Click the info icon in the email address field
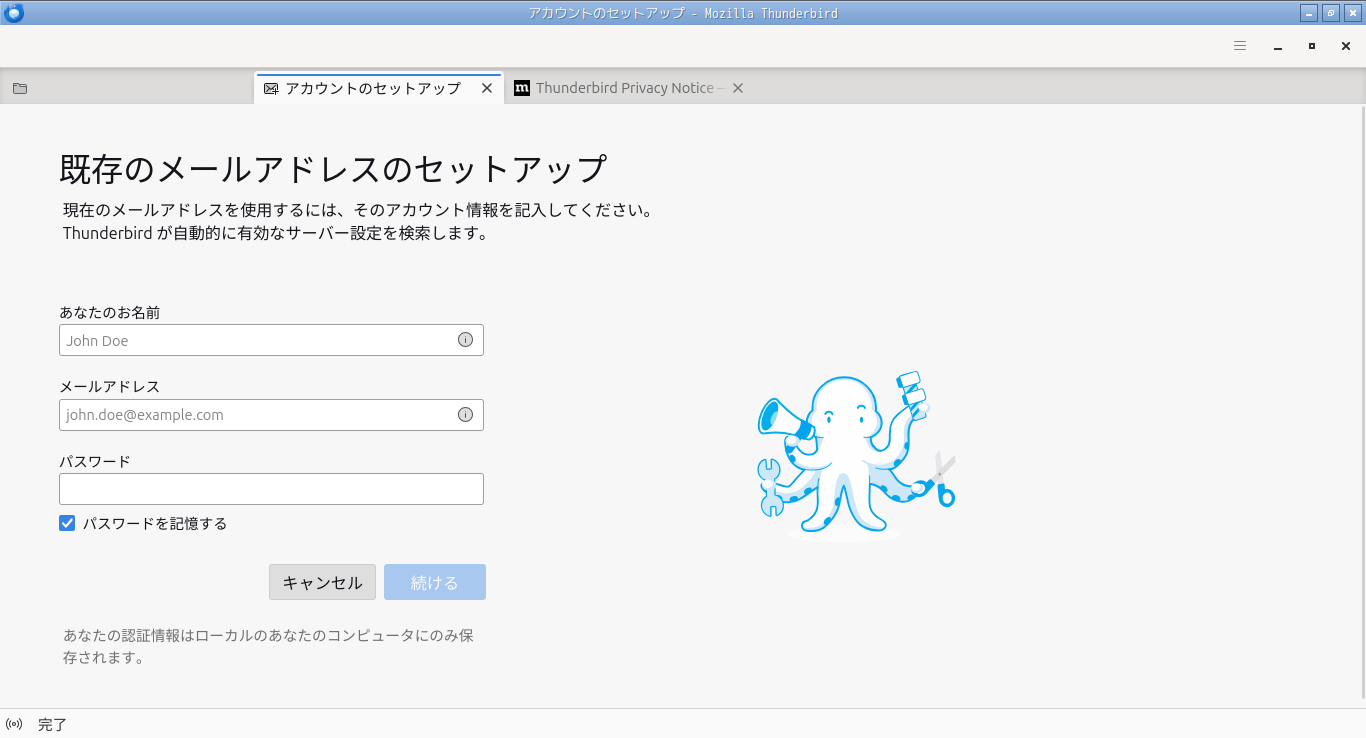This screenshot has height=738, width=1366. pyautogui.click(x=465, y=415)
